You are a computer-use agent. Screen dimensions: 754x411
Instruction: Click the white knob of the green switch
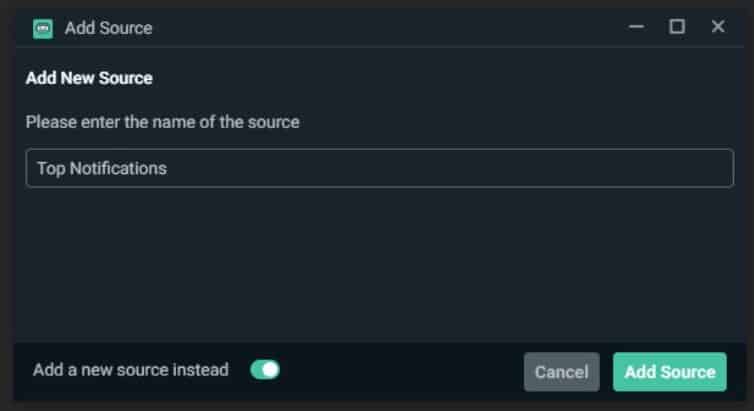[271, 370]
